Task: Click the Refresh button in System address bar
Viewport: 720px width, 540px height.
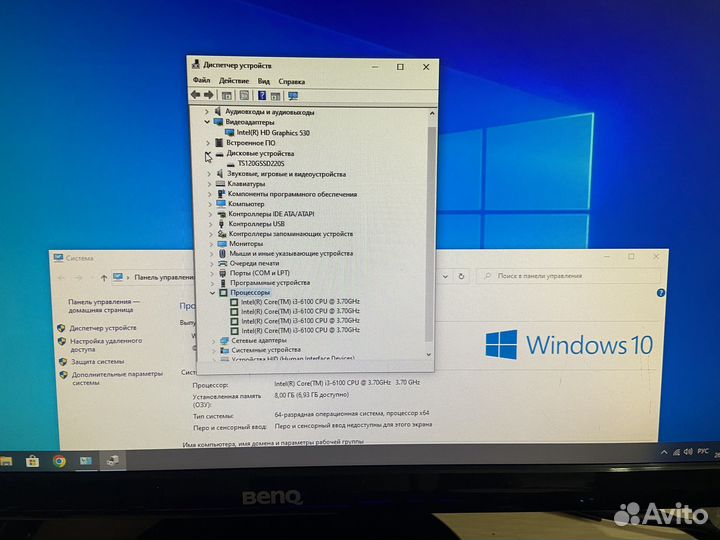Action: click(461, 276)
